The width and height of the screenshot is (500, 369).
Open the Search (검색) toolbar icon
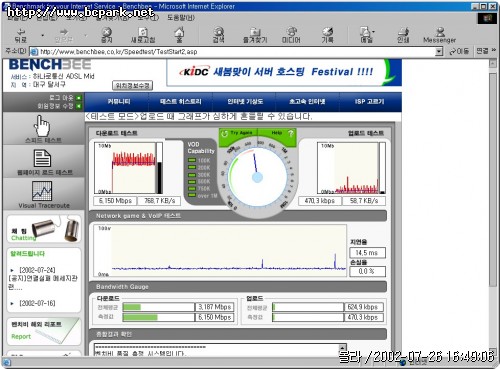(x=219, y=35)
